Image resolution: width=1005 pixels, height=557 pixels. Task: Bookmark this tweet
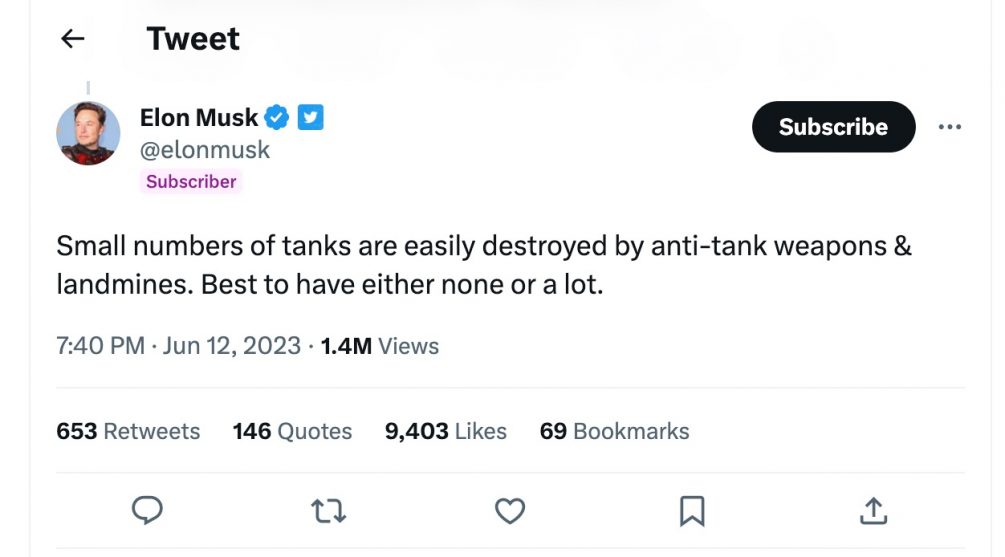692,511
